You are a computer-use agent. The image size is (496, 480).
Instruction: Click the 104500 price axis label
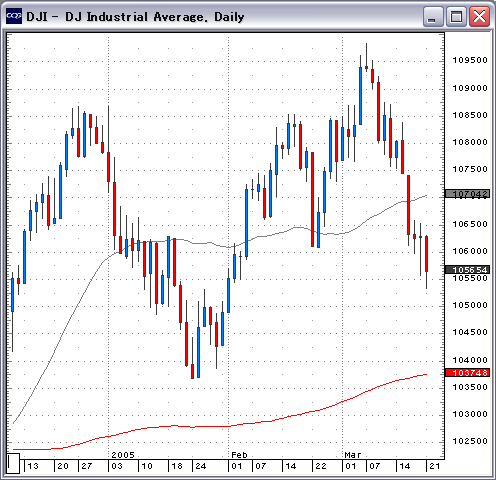(470, 332)
